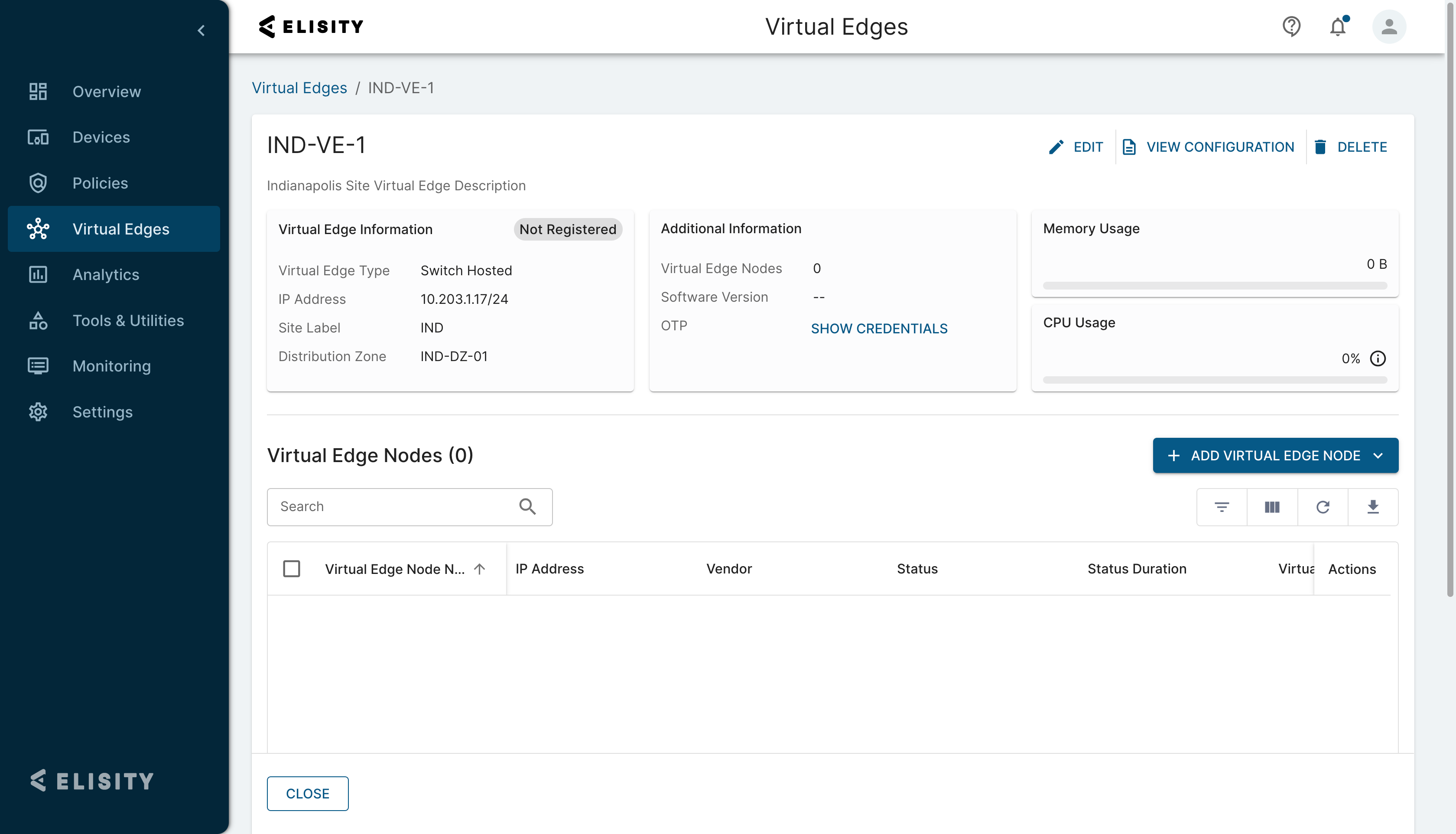The height and width of the screenshot is (834, 1456).
Task: Open the user profile avatar
Action: point(1388,26)
